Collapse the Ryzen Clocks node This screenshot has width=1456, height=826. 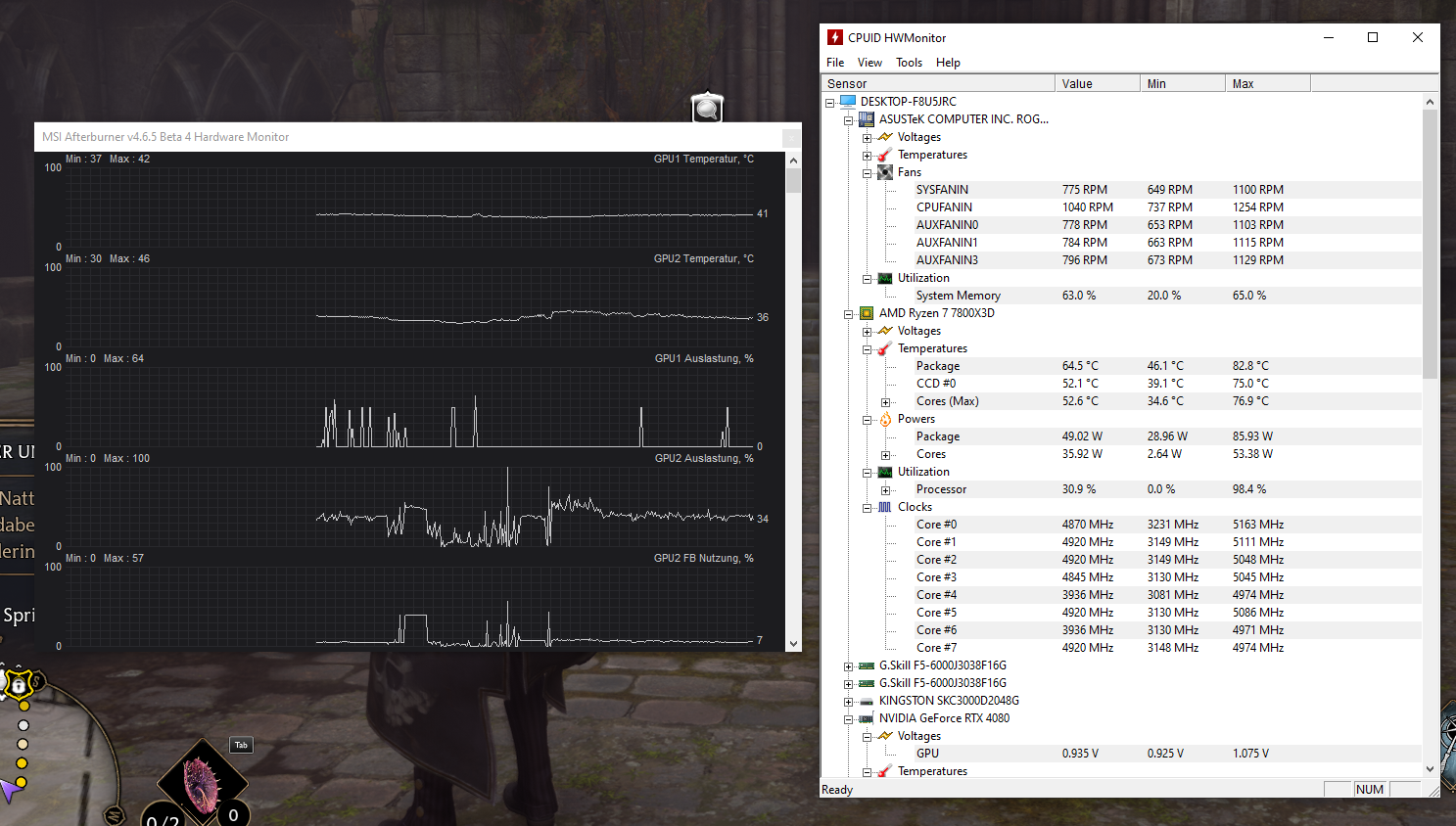coord(868,507)
